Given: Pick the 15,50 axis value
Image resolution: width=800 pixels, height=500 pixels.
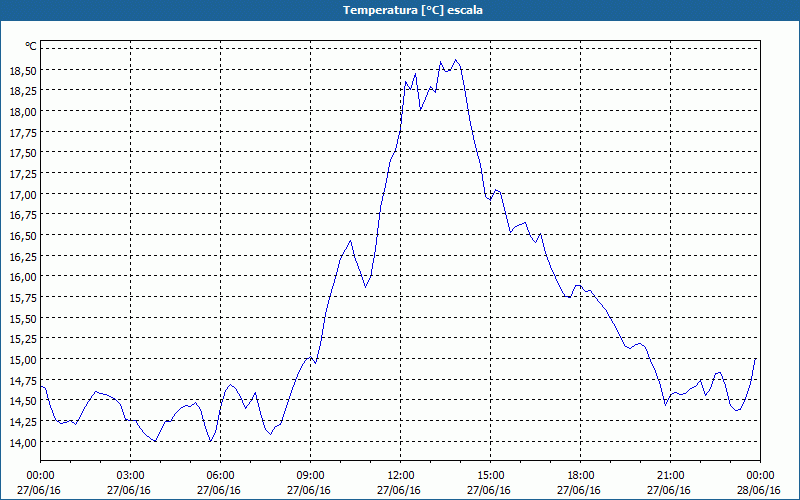Looking at the screenshot, I should (23, 318).
